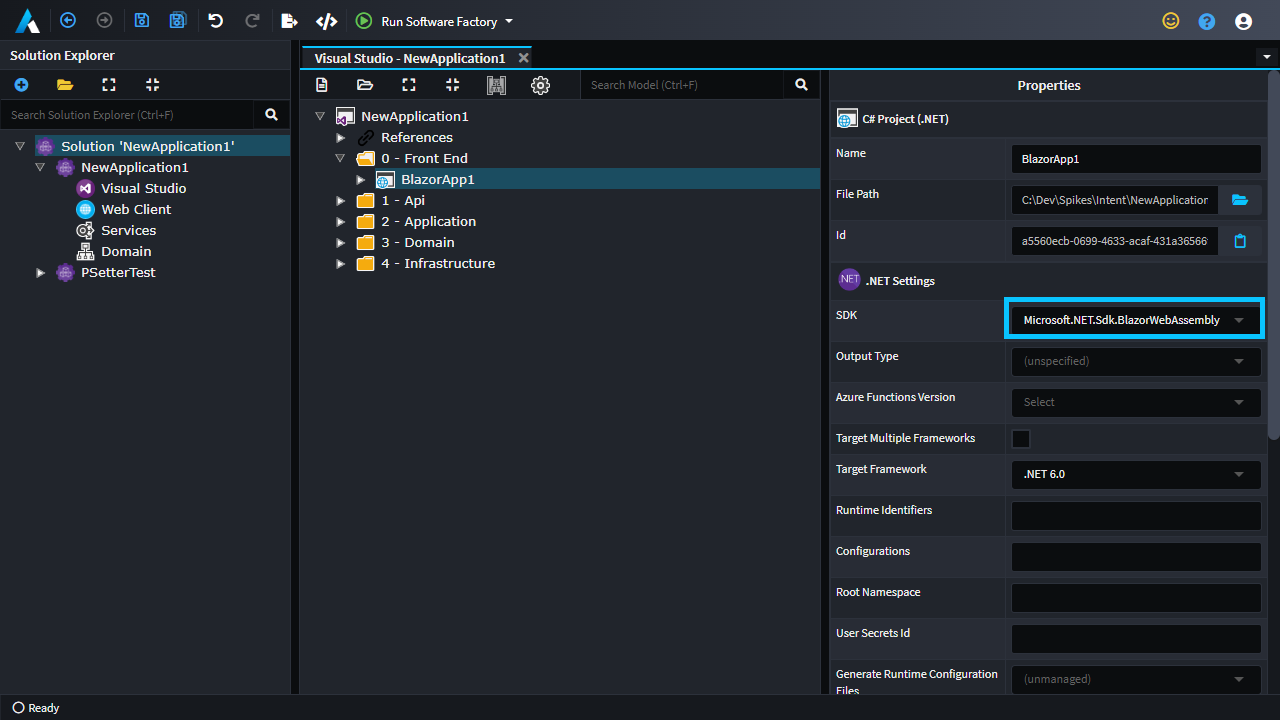Click the Solution Explorer search magnifier
Image resolution: width=1280 pixels, height=720 pixels.
pyautogui.click(x=271, y=115)
